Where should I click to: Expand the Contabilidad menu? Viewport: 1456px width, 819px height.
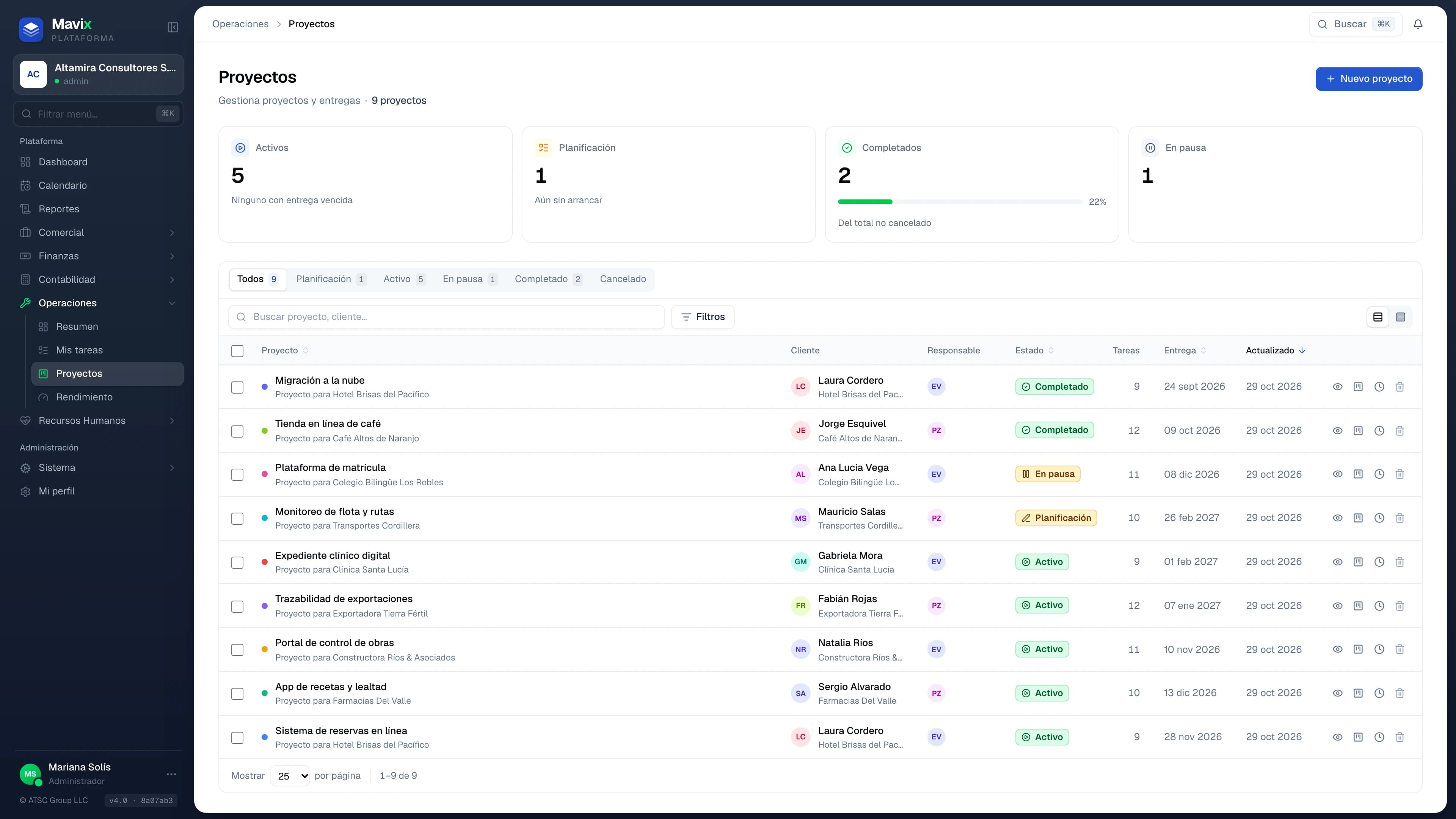(x=98, y=280)
